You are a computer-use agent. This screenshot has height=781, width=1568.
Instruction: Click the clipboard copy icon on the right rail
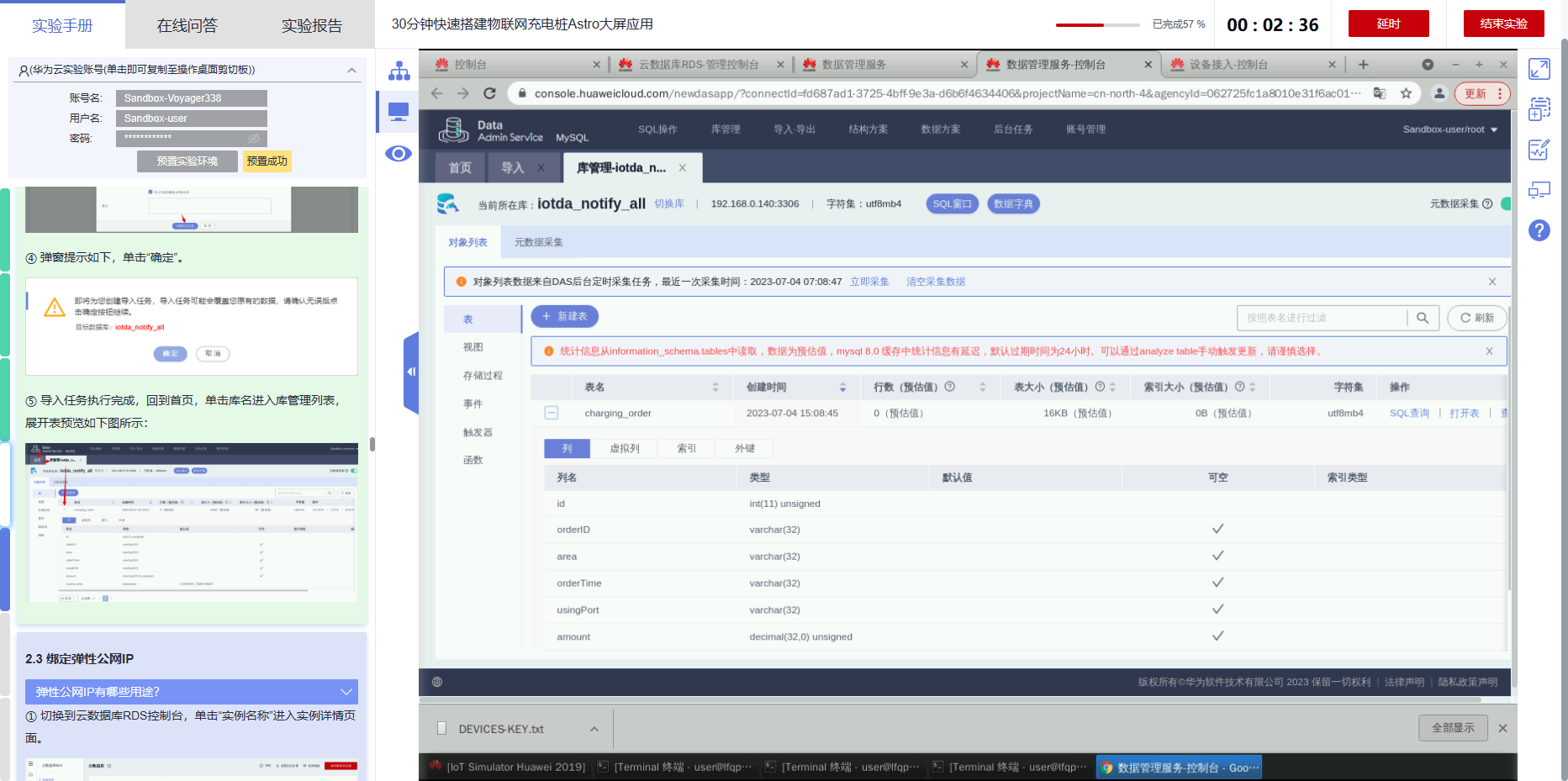pyautogui.click(x=1539, y=109)
